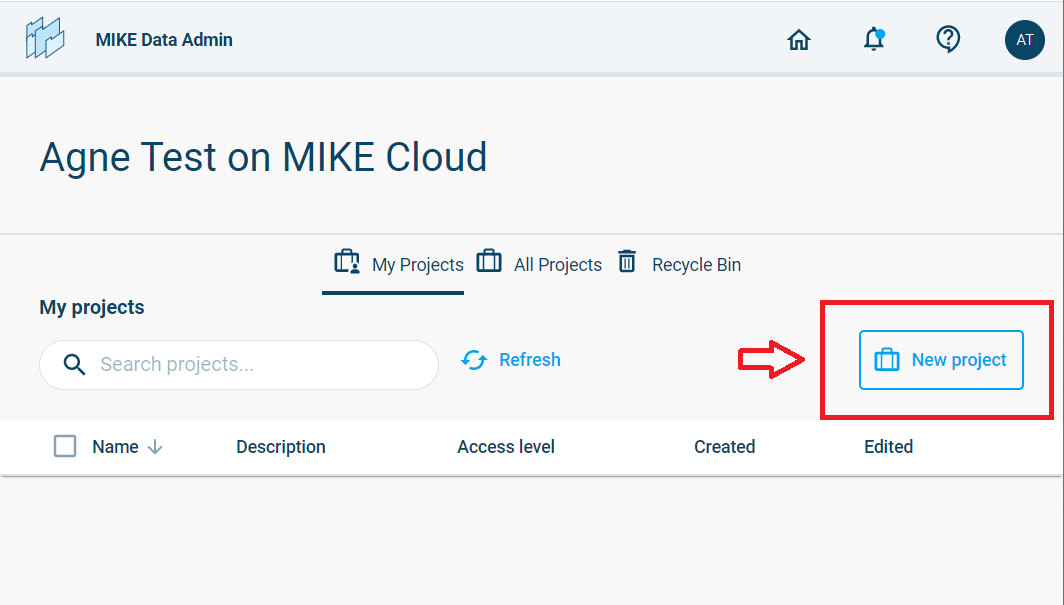Image resolution: width=1064 pixels, height=605 pixels.
Task: Focus the Search projects input field
Action: coord(260,364)
